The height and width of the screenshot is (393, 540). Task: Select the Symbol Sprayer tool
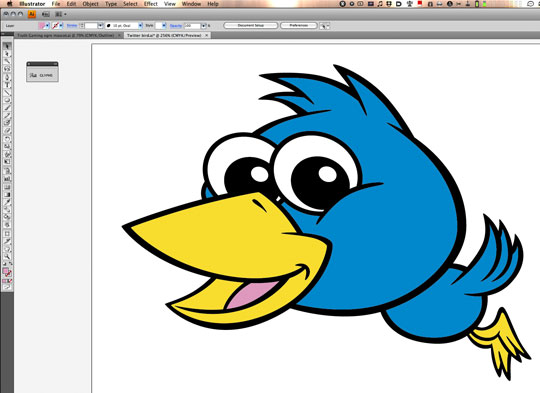tap(7, 171)
